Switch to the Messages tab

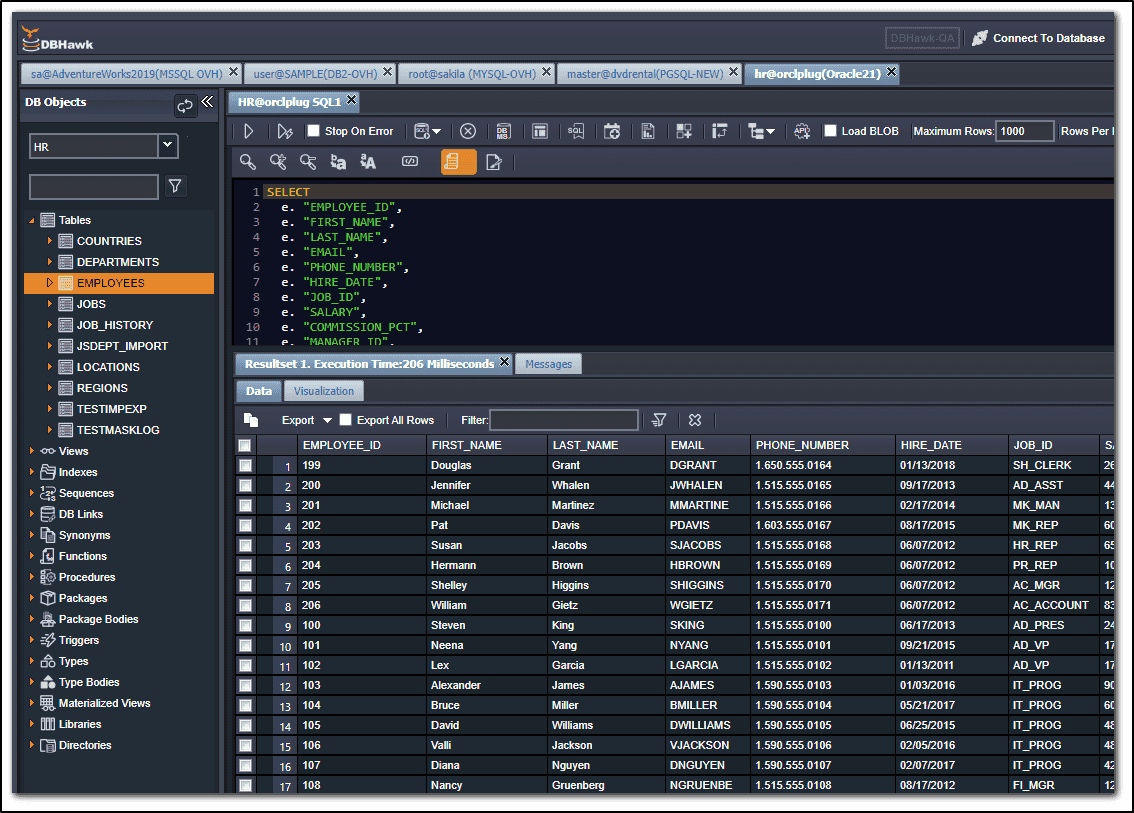click(x=548, y=364)
